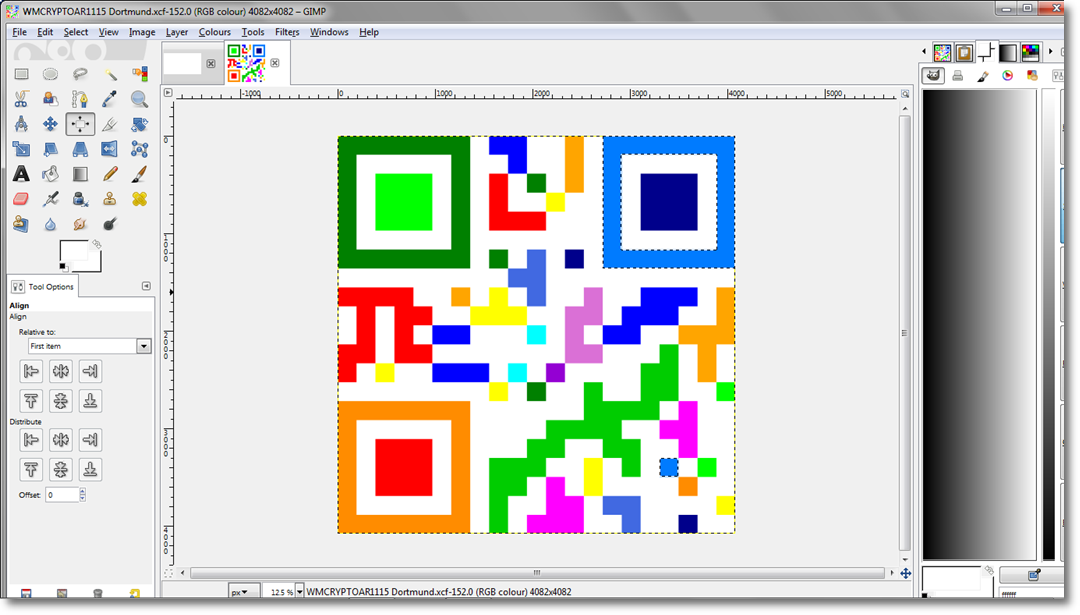Select the Perspective Clone tool
Viewport: 1080px width, 615px height.
(x=21, y=224)
